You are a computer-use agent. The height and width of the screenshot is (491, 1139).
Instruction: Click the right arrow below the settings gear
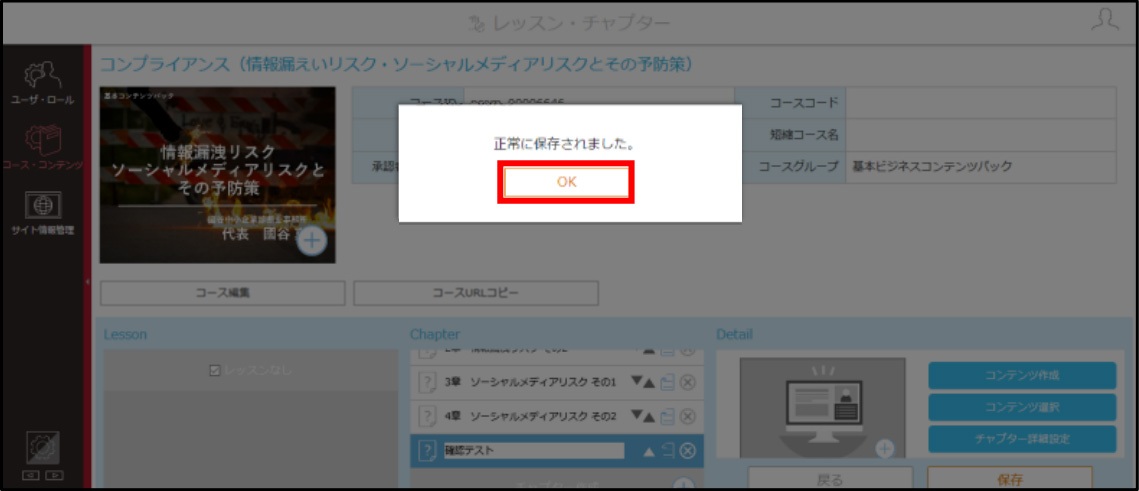point(54,476)
